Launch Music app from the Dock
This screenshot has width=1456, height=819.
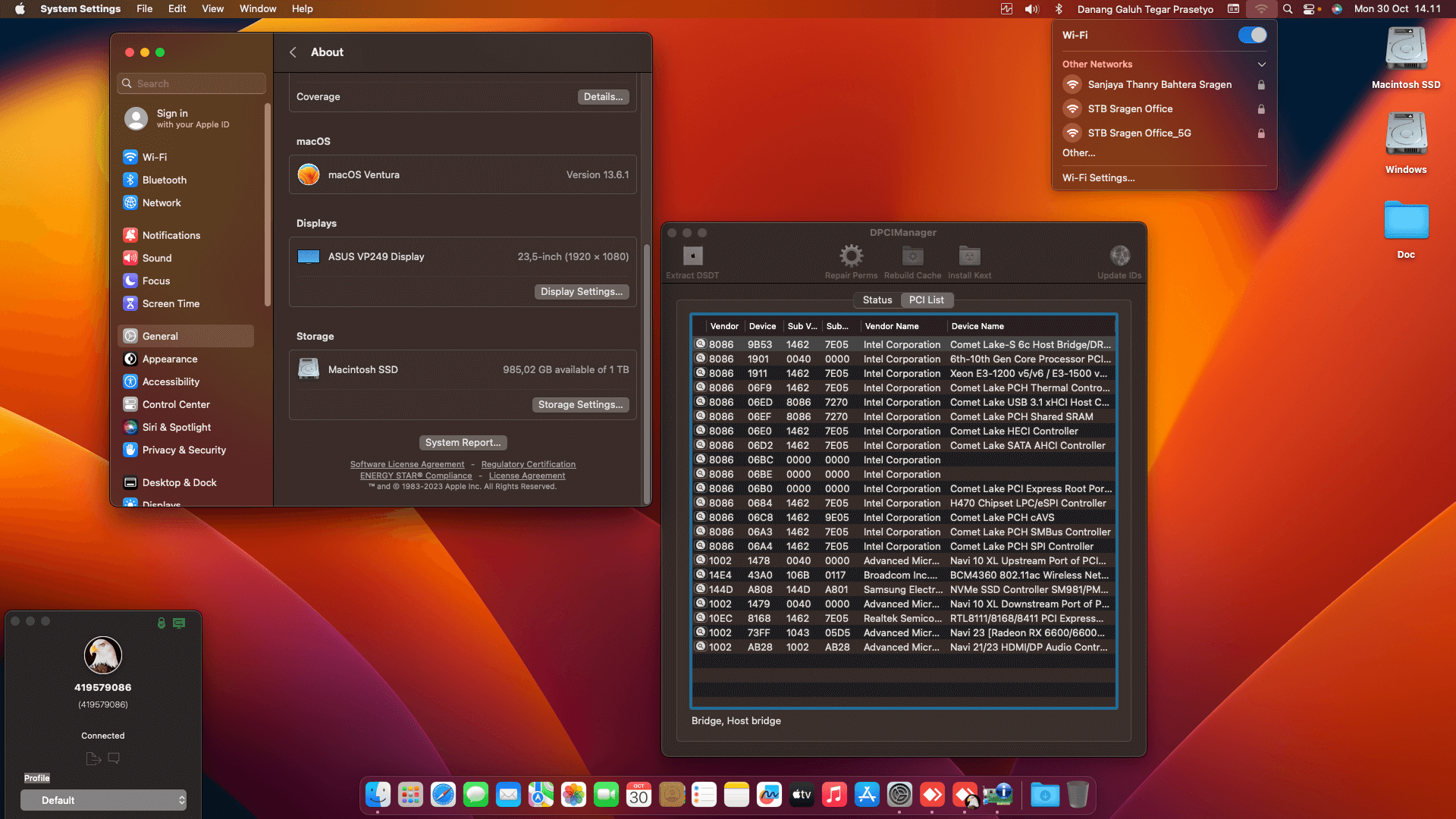click(834, 795)
